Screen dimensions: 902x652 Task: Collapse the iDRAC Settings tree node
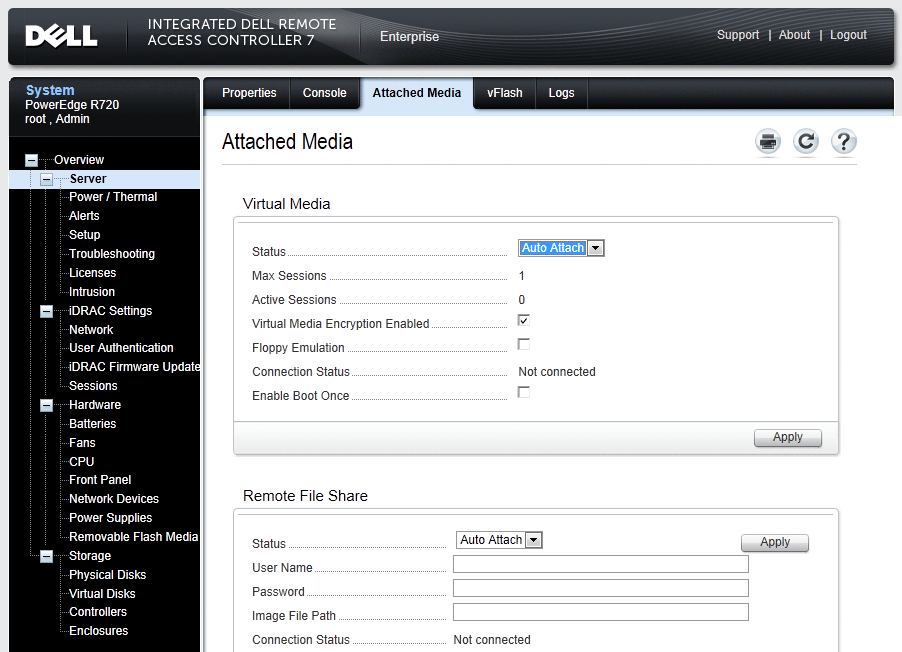click(x=47, y=311)
